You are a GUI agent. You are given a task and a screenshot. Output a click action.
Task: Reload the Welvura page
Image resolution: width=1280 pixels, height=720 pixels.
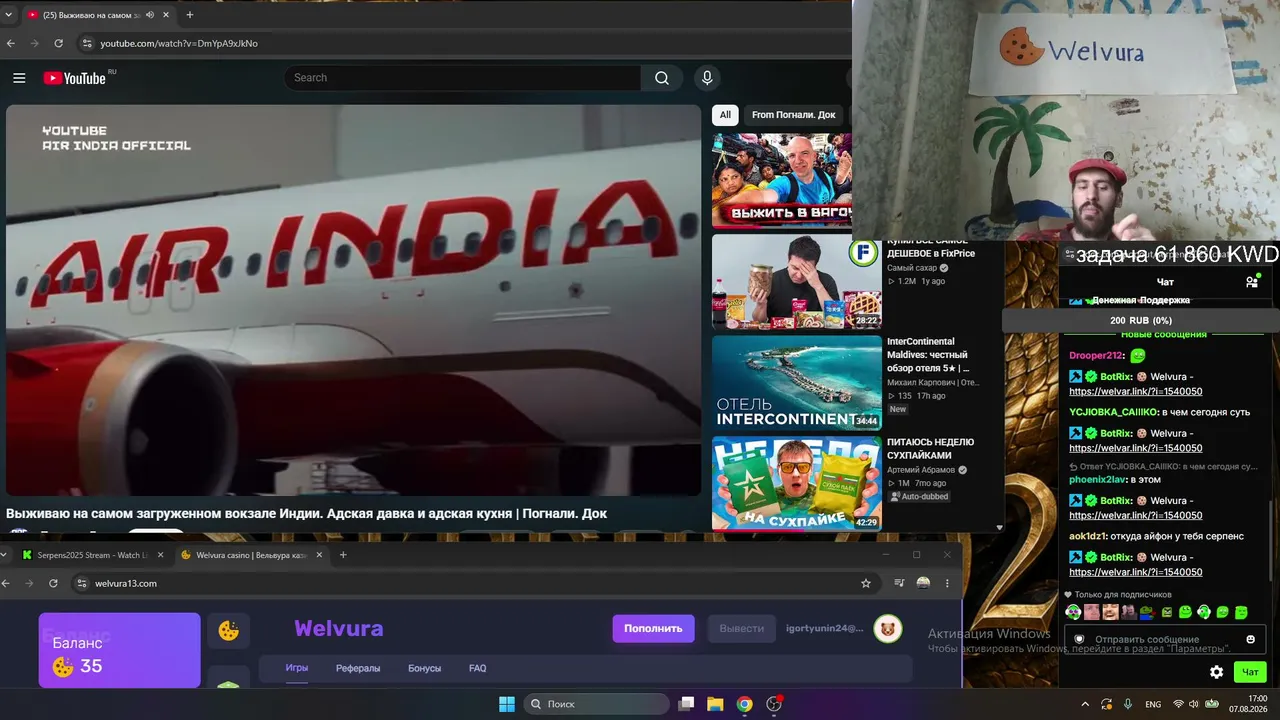tap(53, 583)
